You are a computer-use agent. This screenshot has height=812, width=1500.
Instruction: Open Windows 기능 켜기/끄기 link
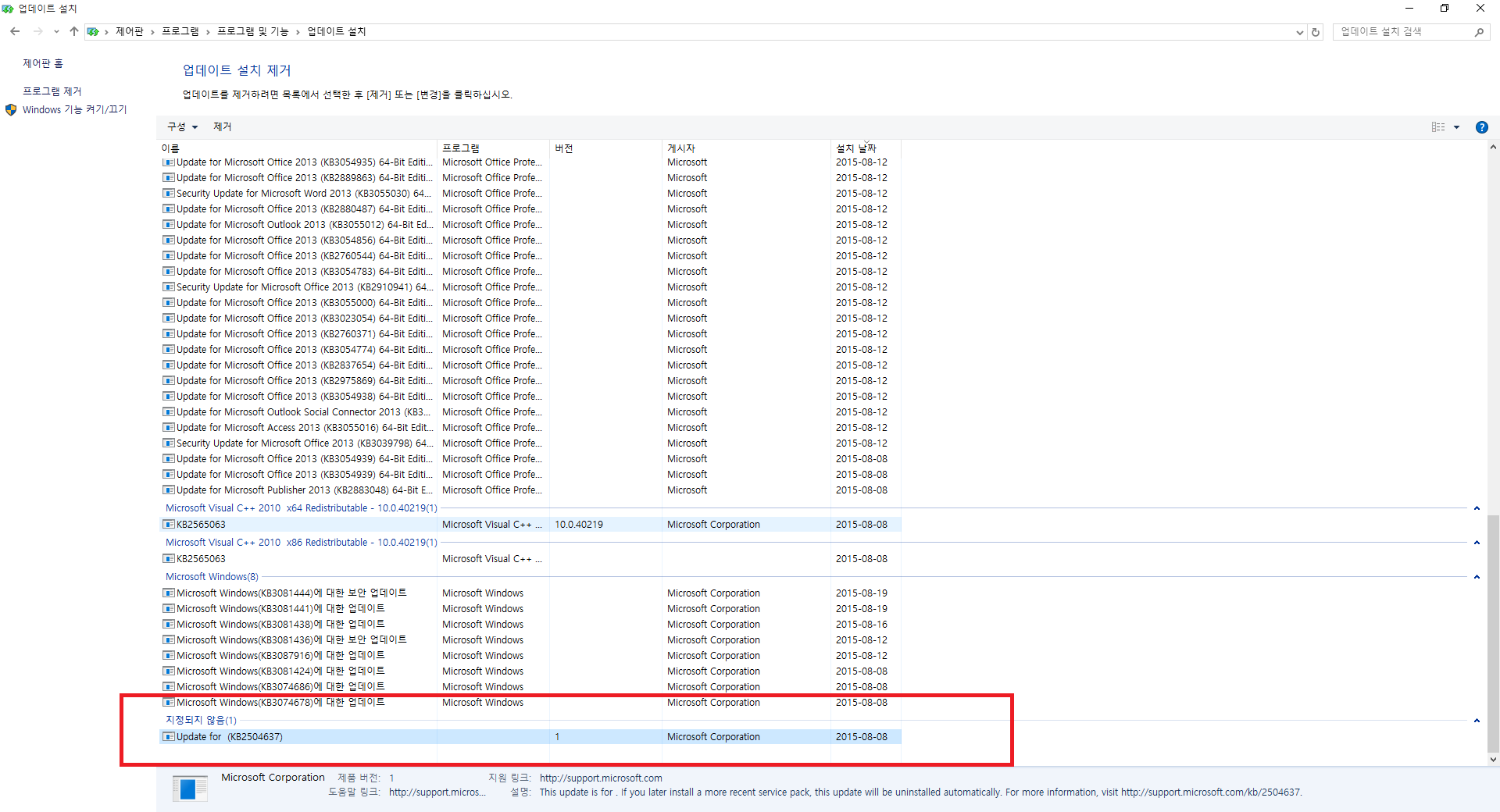coord(74,110)
